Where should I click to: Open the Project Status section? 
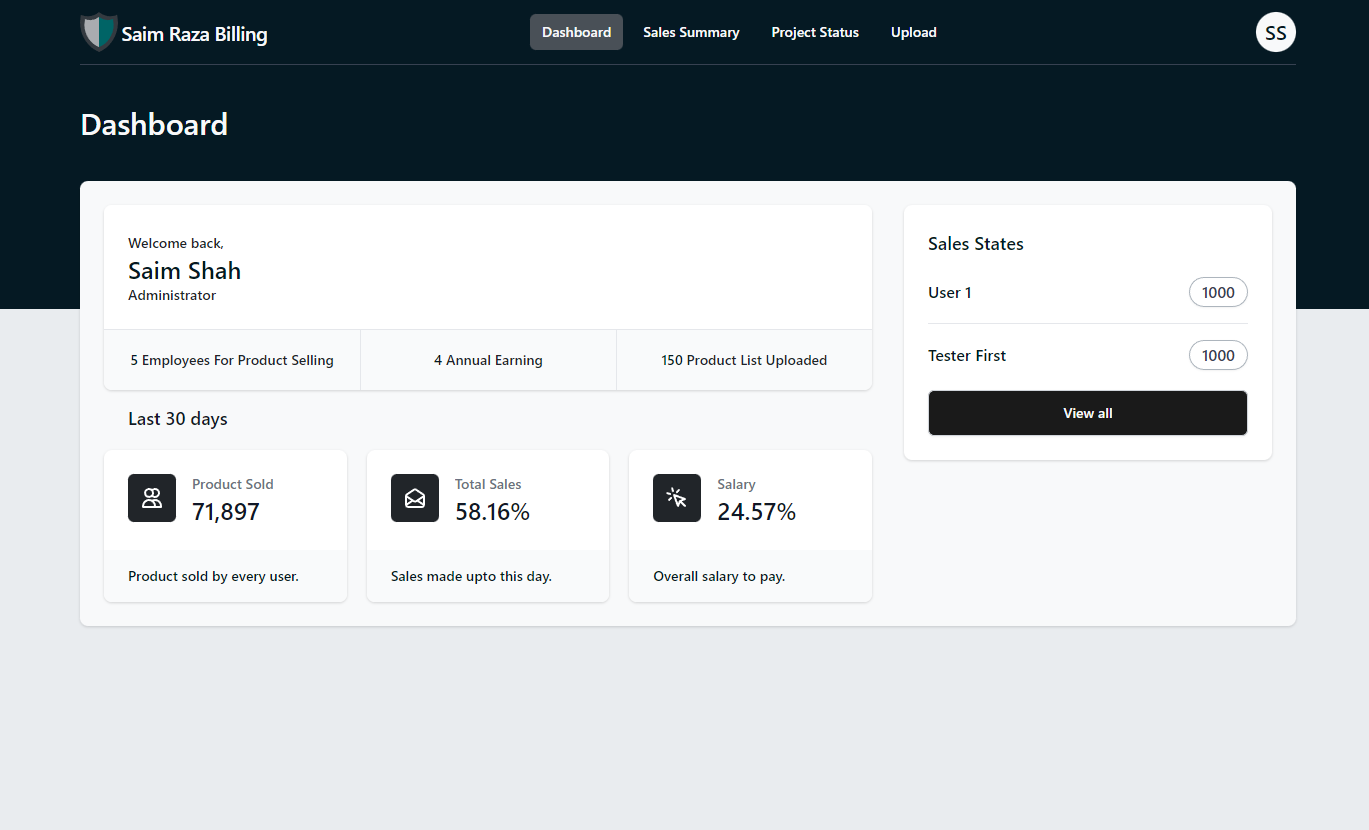(x=814, y=31)
